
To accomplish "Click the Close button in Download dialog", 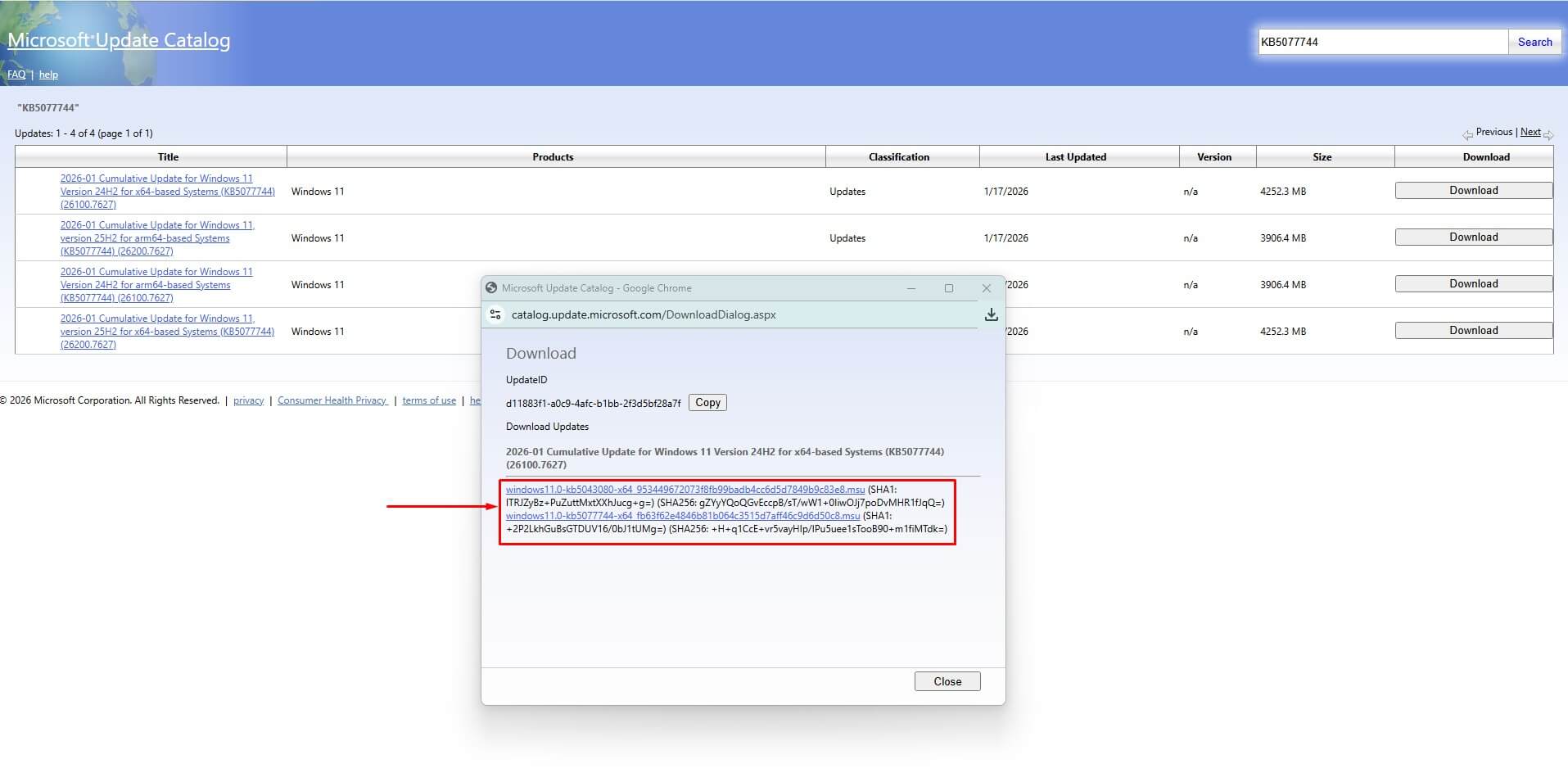I will [947, 681].
